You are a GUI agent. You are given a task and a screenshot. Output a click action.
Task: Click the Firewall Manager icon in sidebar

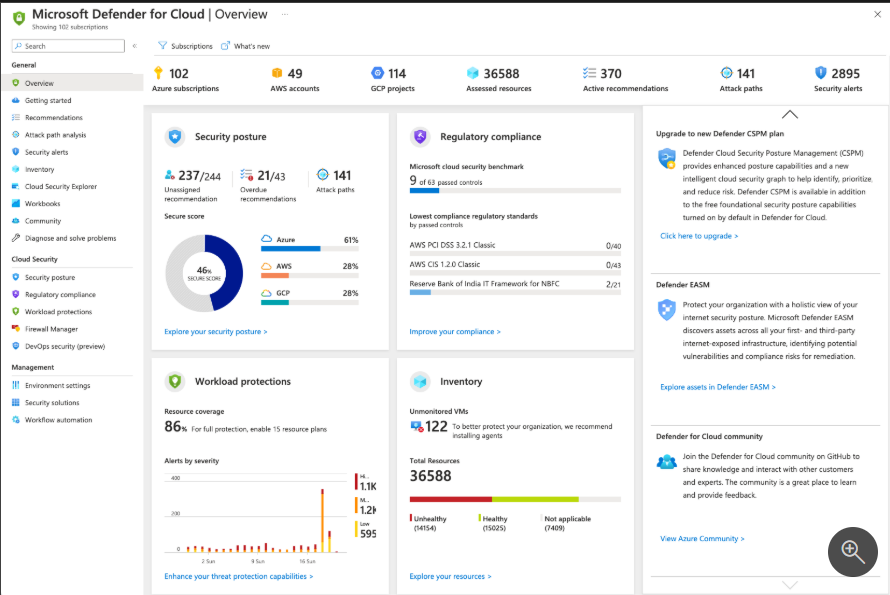(16, 329)
